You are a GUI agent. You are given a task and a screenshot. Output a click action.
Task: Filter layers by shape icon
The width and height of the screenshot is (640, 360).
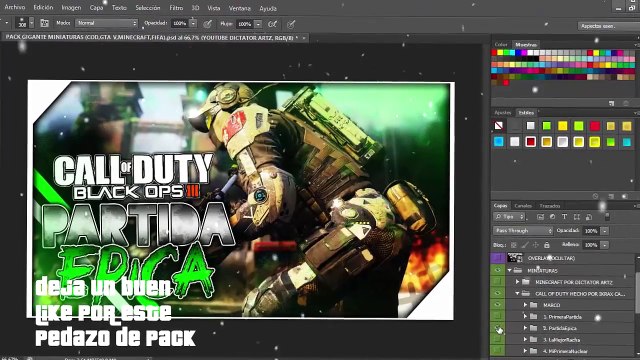pyautogui.click(x=576, y=217)
